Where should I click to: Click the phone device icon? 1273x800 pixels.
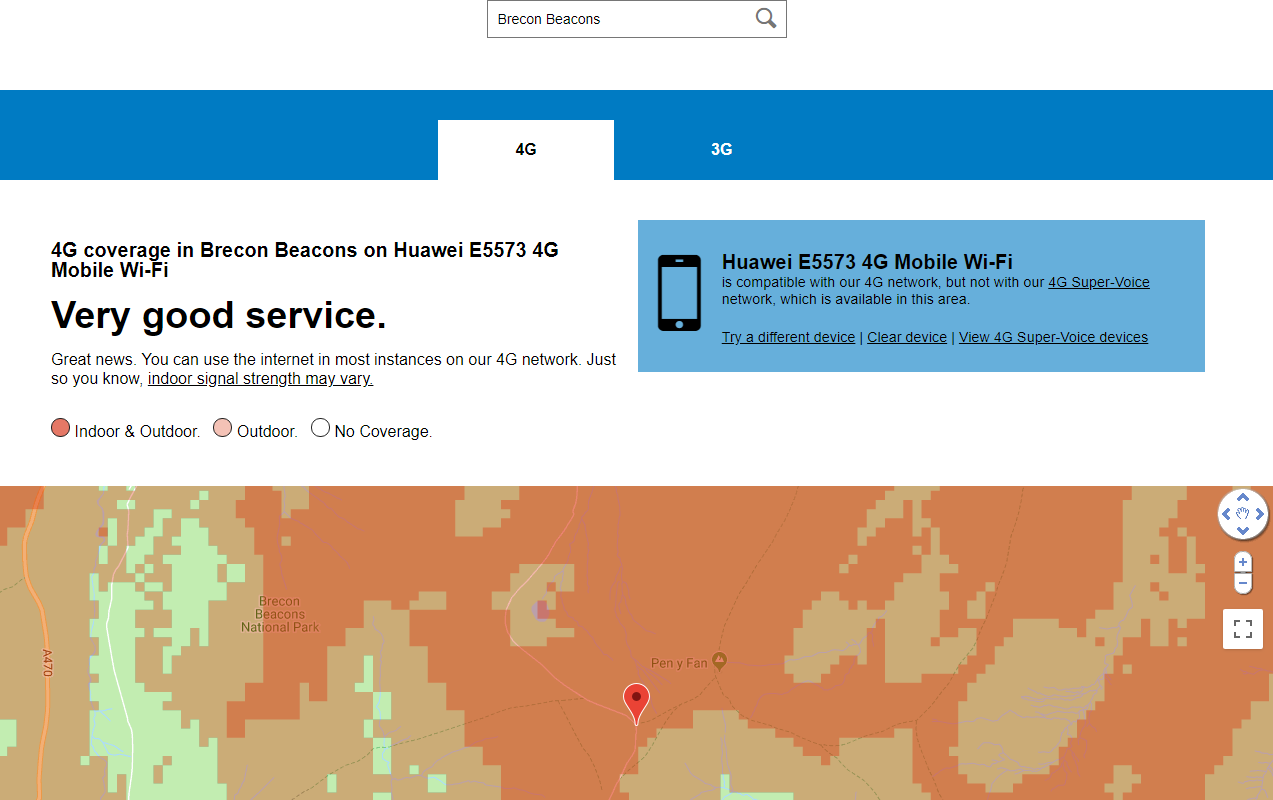[679, 292]
